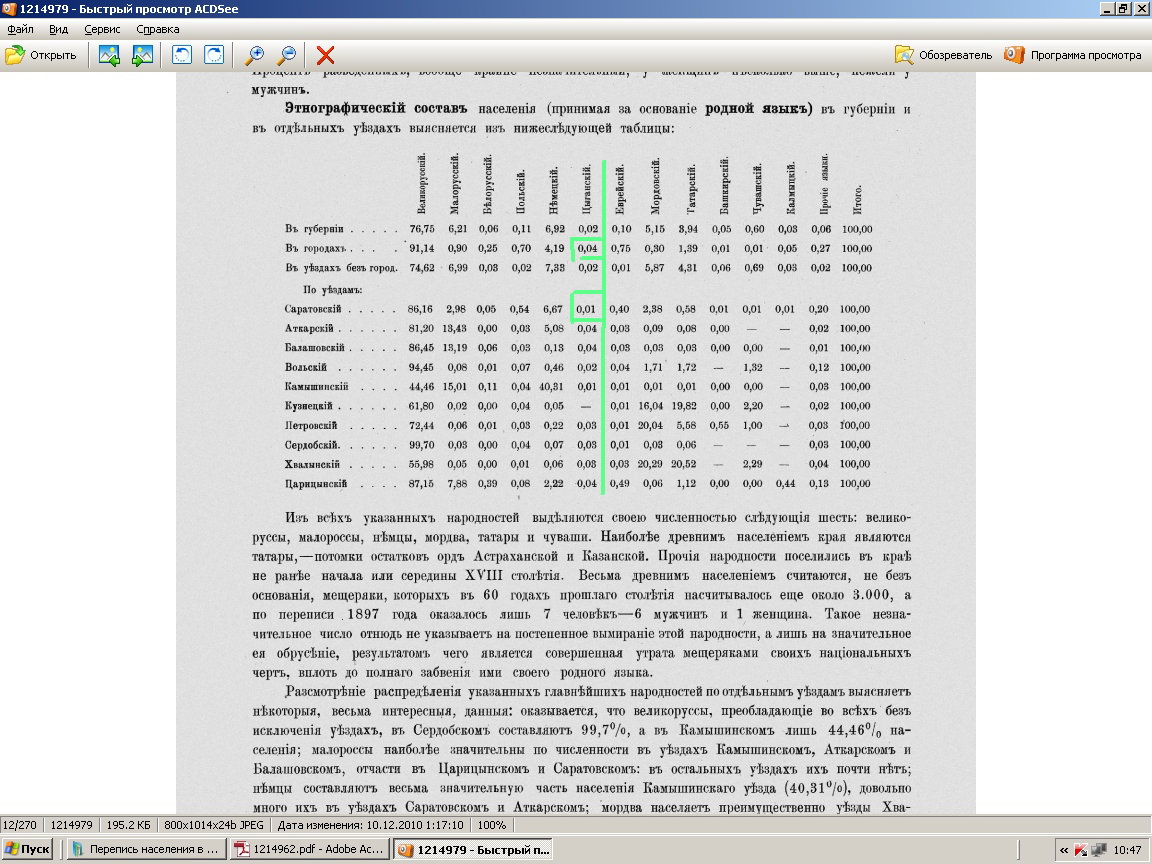Click the 1214979 Быстрый просмотр taskbar button

pyautogui.click(x=473, y=849)
